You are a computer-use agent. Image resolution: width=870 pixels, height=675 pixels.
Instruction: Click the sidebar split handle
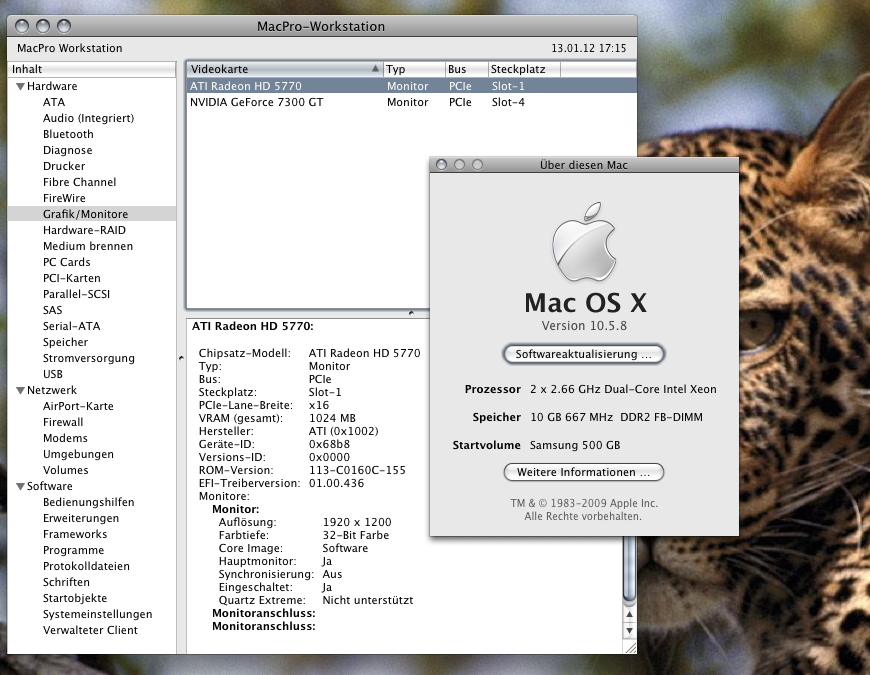[x=181, y=358]
